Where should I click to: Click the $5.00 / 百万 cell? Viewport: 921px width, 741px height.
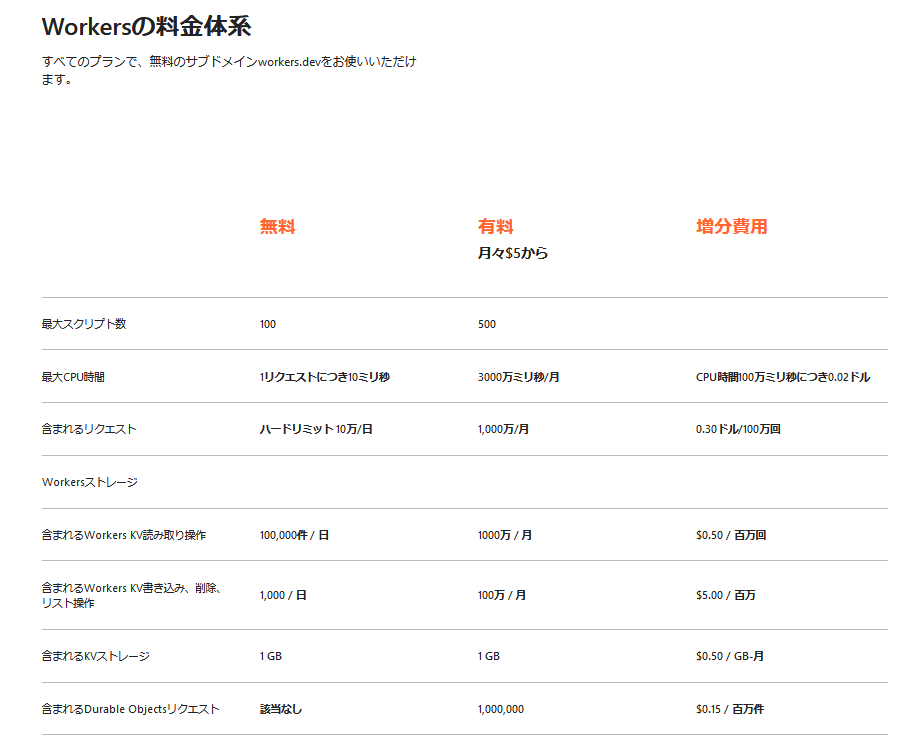[x=725, y=595]
